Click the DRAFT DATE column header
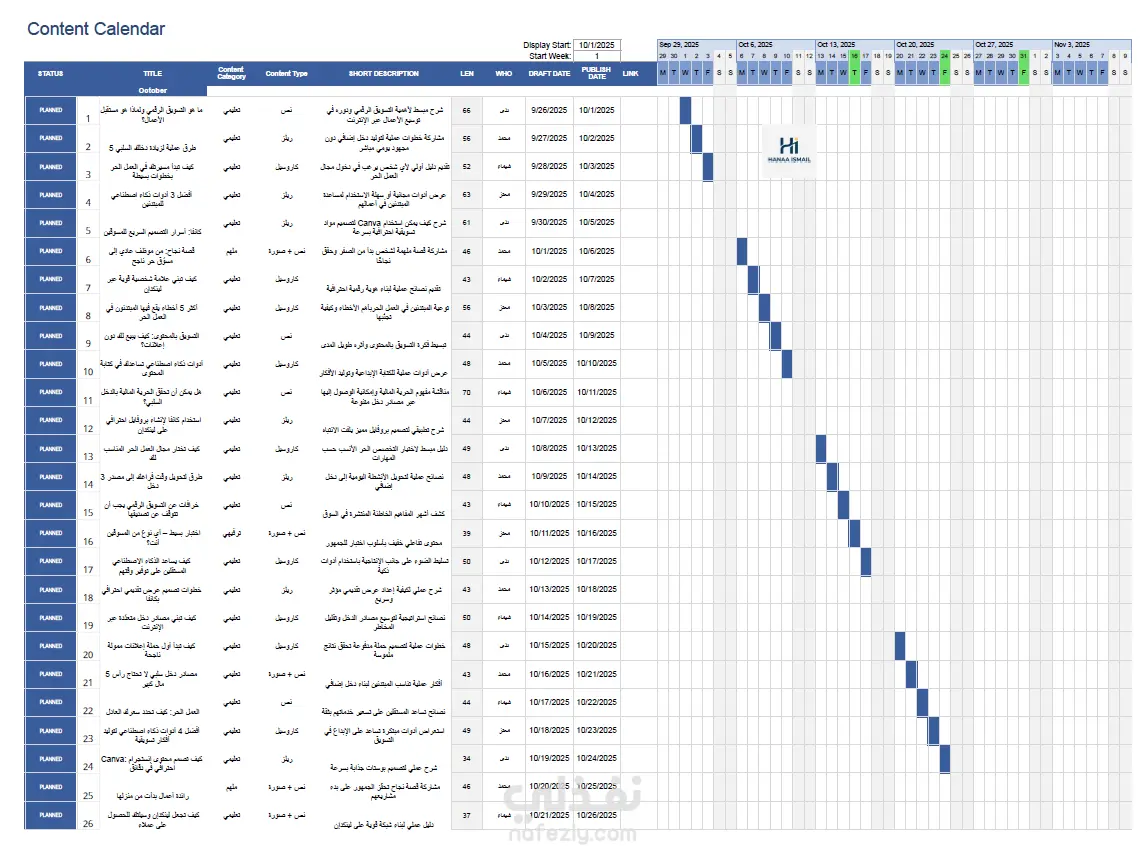Viewport: 1145px width, 846px height. coord(549,74)
